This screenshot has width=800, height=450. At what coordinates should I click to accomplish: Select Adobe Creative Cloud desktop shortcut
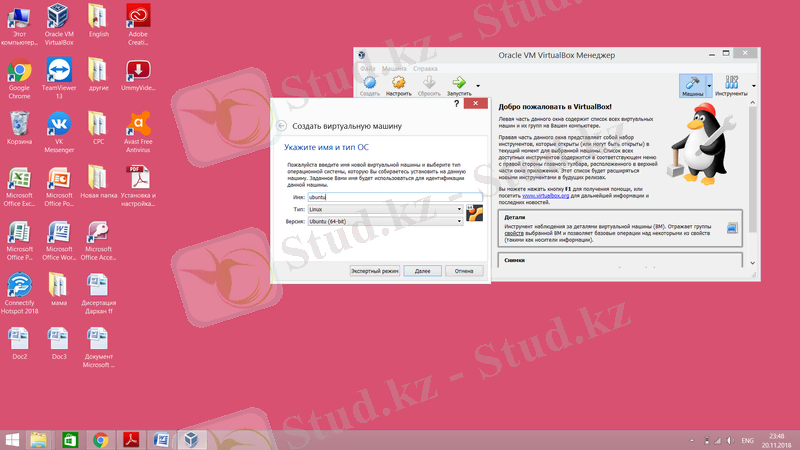point(138,24)
